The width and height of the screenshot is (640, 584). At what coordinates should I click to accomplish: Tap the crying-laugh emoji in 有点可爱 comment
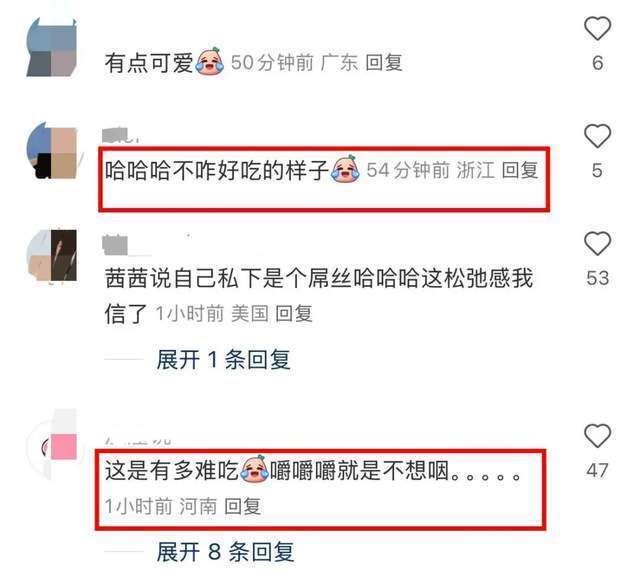210,61
